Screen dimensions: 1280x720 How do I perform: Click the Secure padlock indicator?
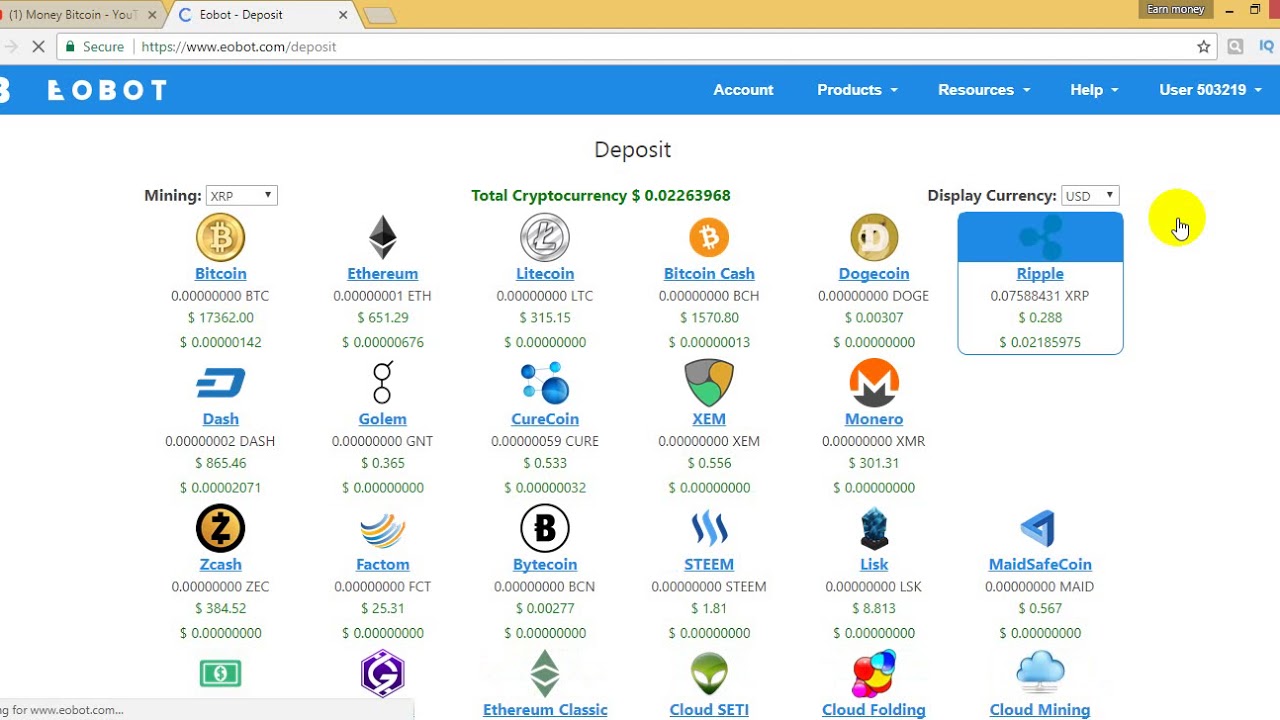tap(95, 47)
